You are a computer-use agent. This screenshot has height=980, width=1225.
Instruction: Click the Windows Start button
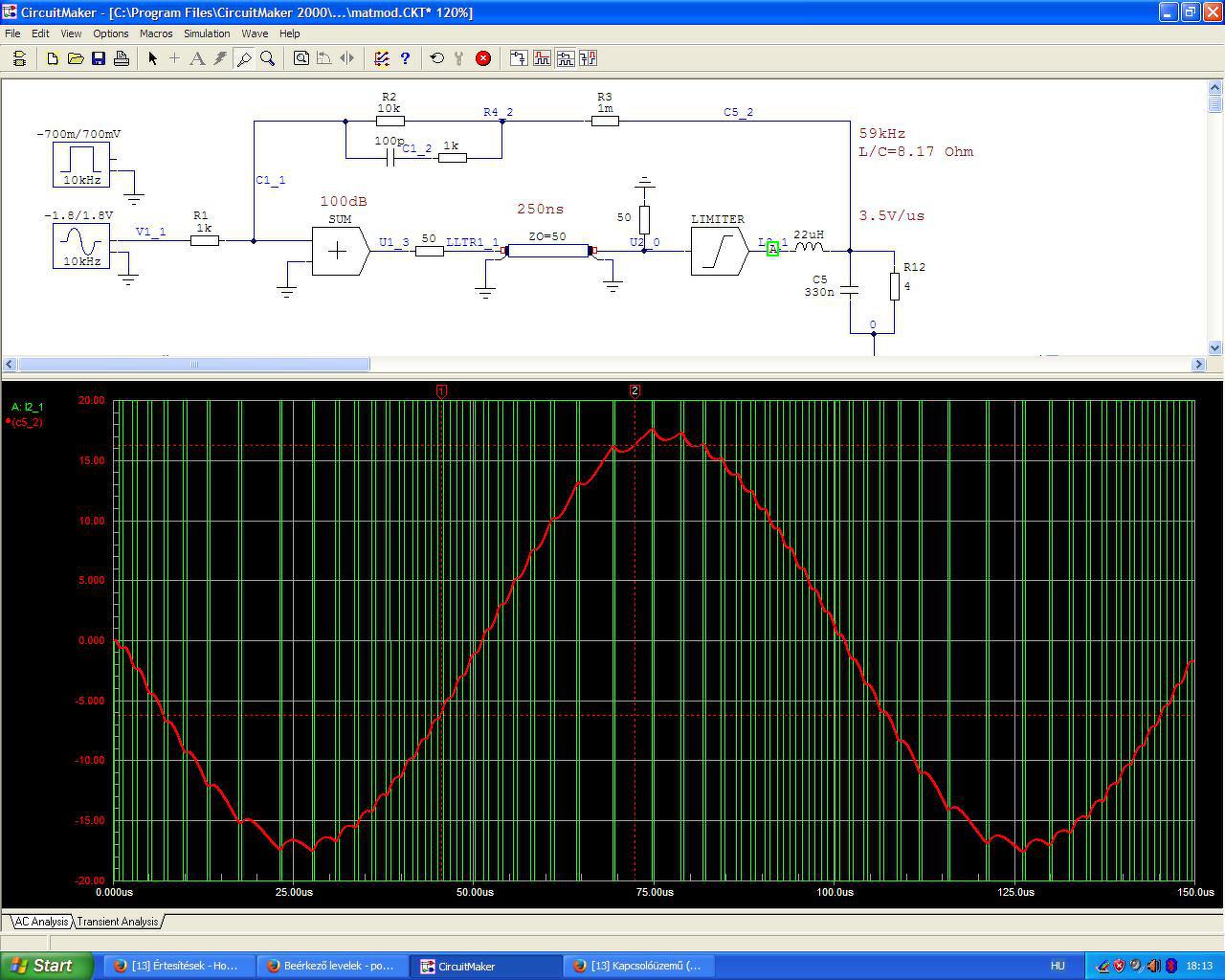(x=47, y=966)
